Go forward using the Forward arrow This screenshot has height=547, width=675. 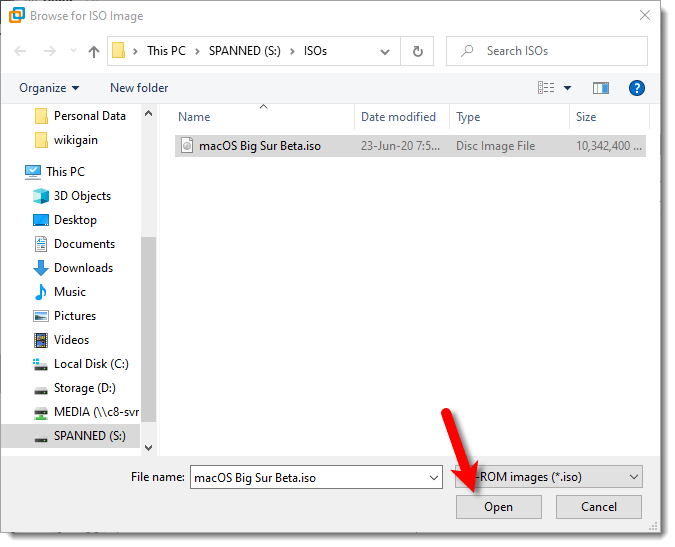point(50,51)
